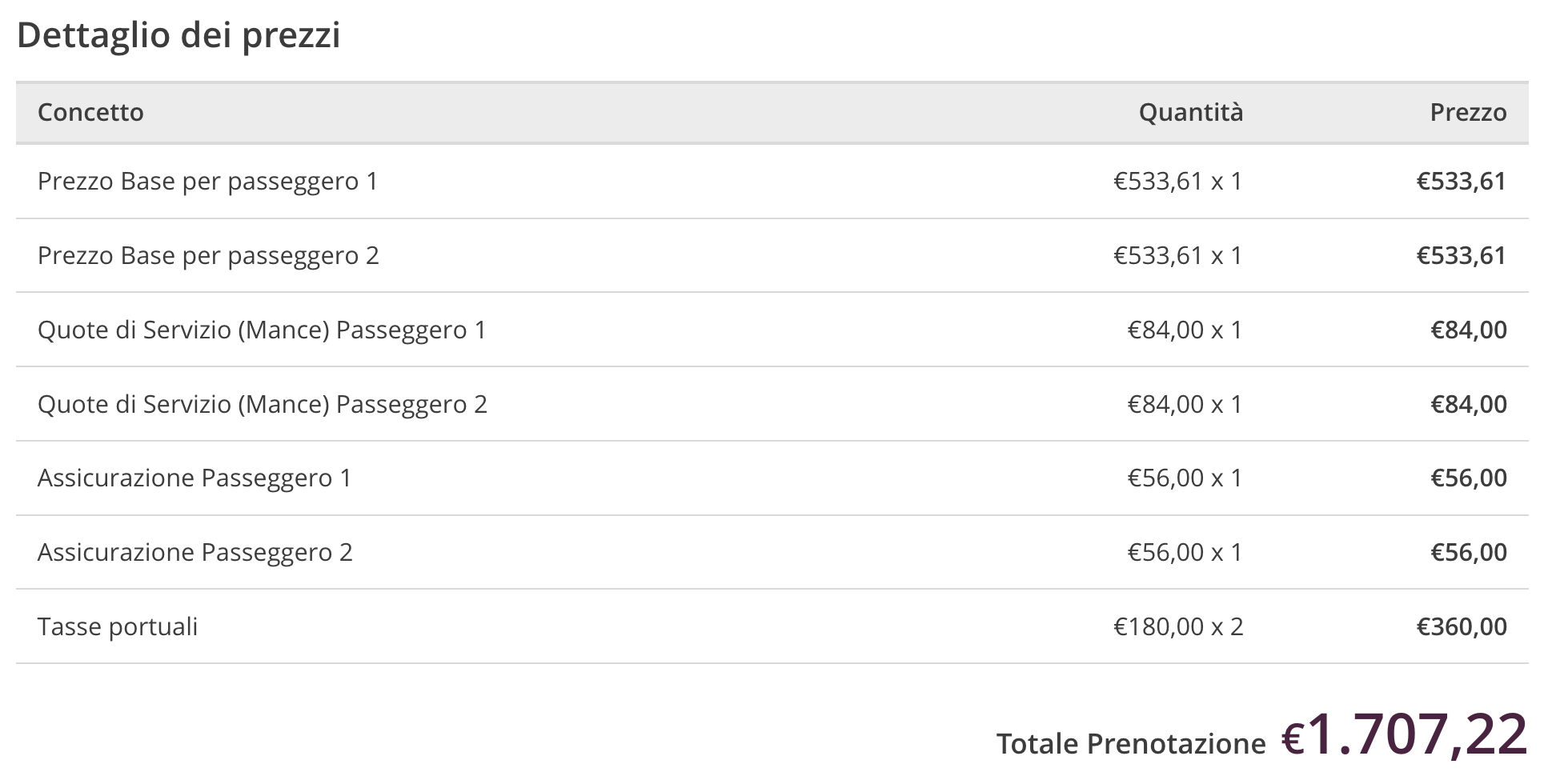The width and height of the screenshot is (1548, 784).
Task: Click the €180,00 x 2 quantity cell
Action: (1178, 626)
